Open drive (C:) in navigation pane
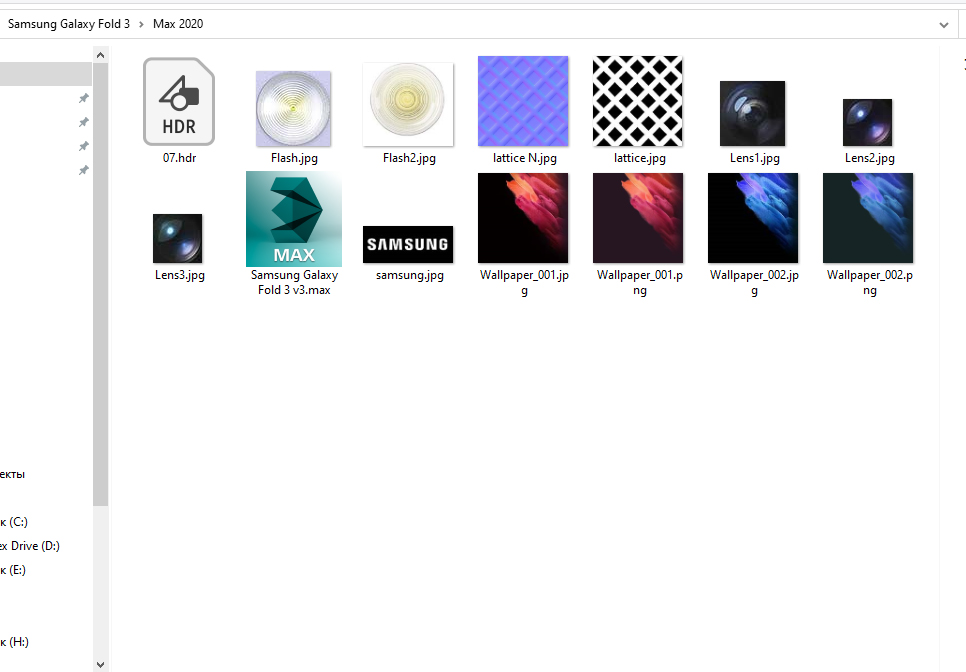966x672 pixels. 14,522
